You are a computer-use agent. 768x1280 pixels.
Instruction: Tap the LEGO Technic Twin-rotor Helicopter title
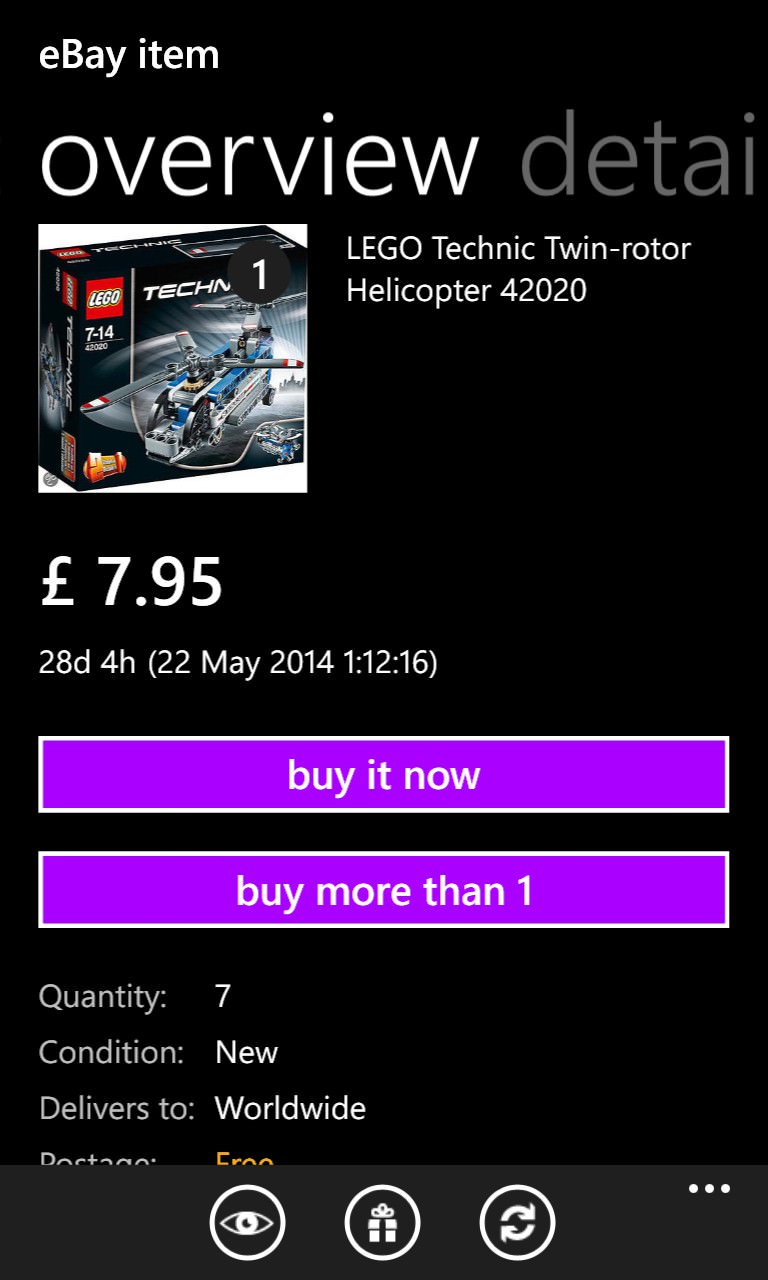(x=518, y=269)
